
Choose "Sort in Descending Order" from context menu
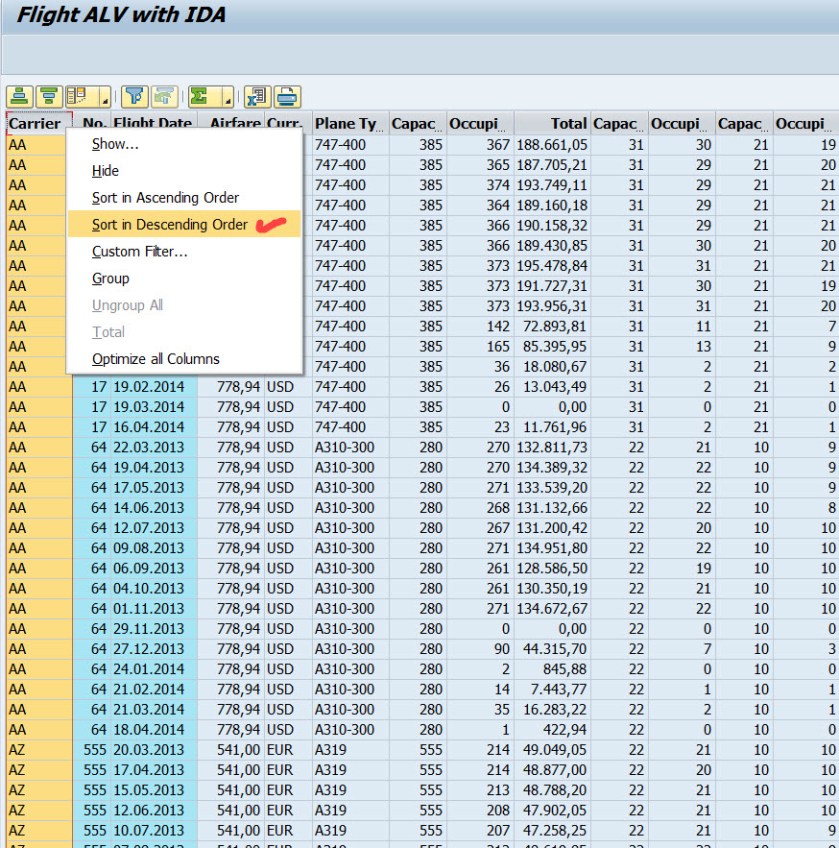pyautogui.click(x=169, y=225)
